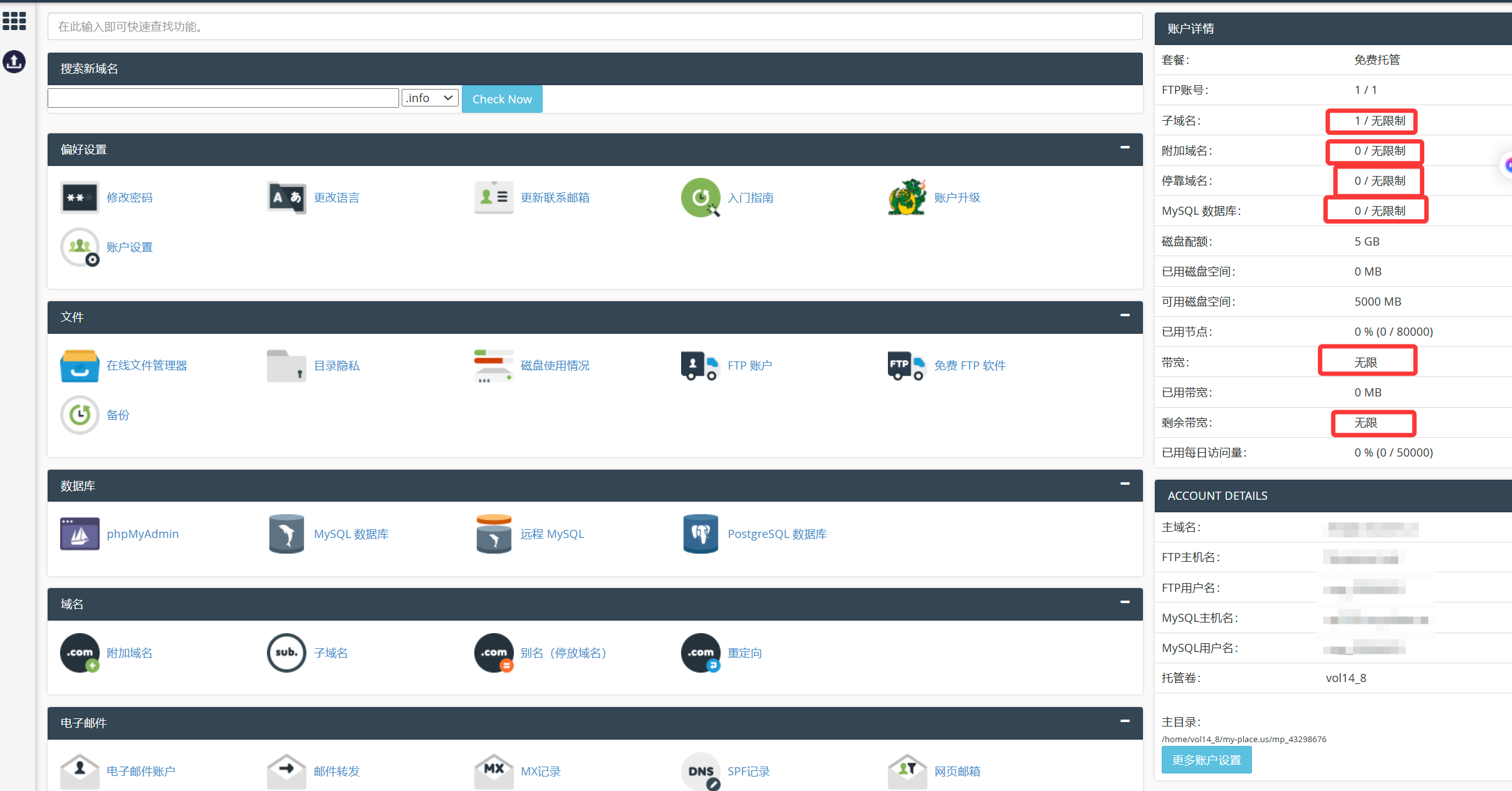1512x791 pixels.
Task: Open the apps grid icon in sidebar
Action: [14, 21]
